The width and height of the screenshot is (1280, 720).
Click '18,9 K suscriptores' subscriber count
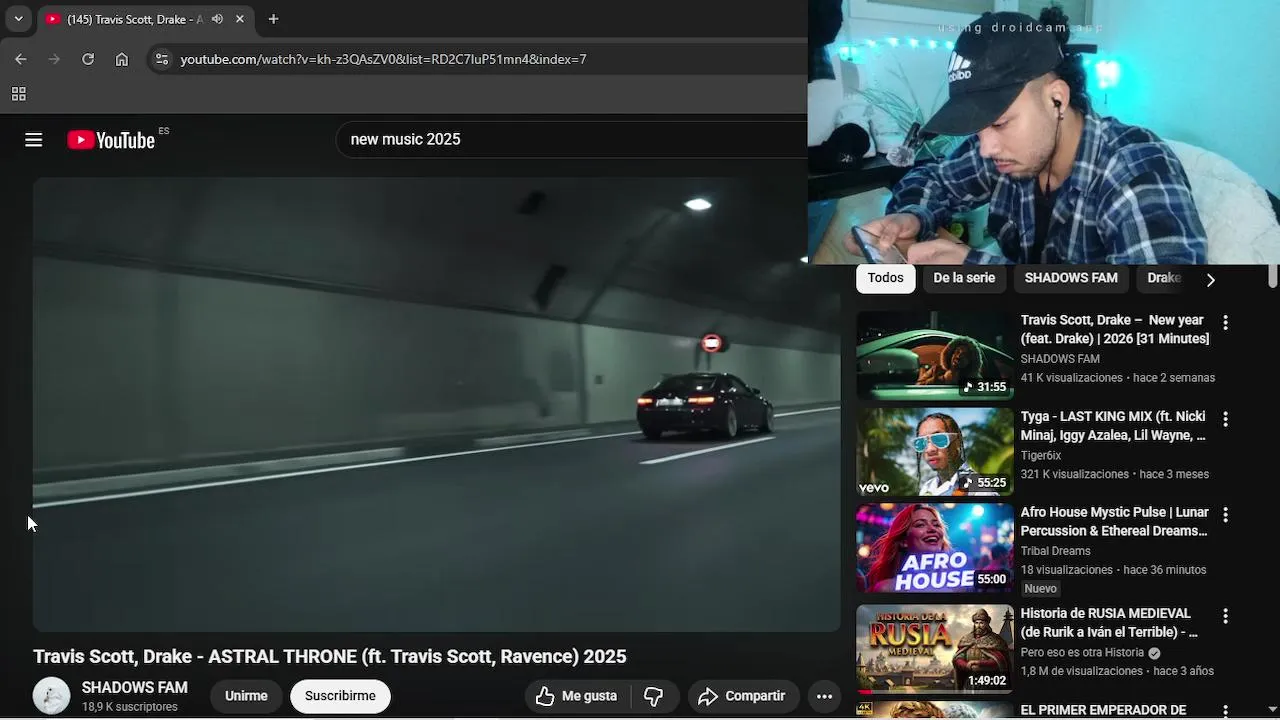click(x=130, y=707)
